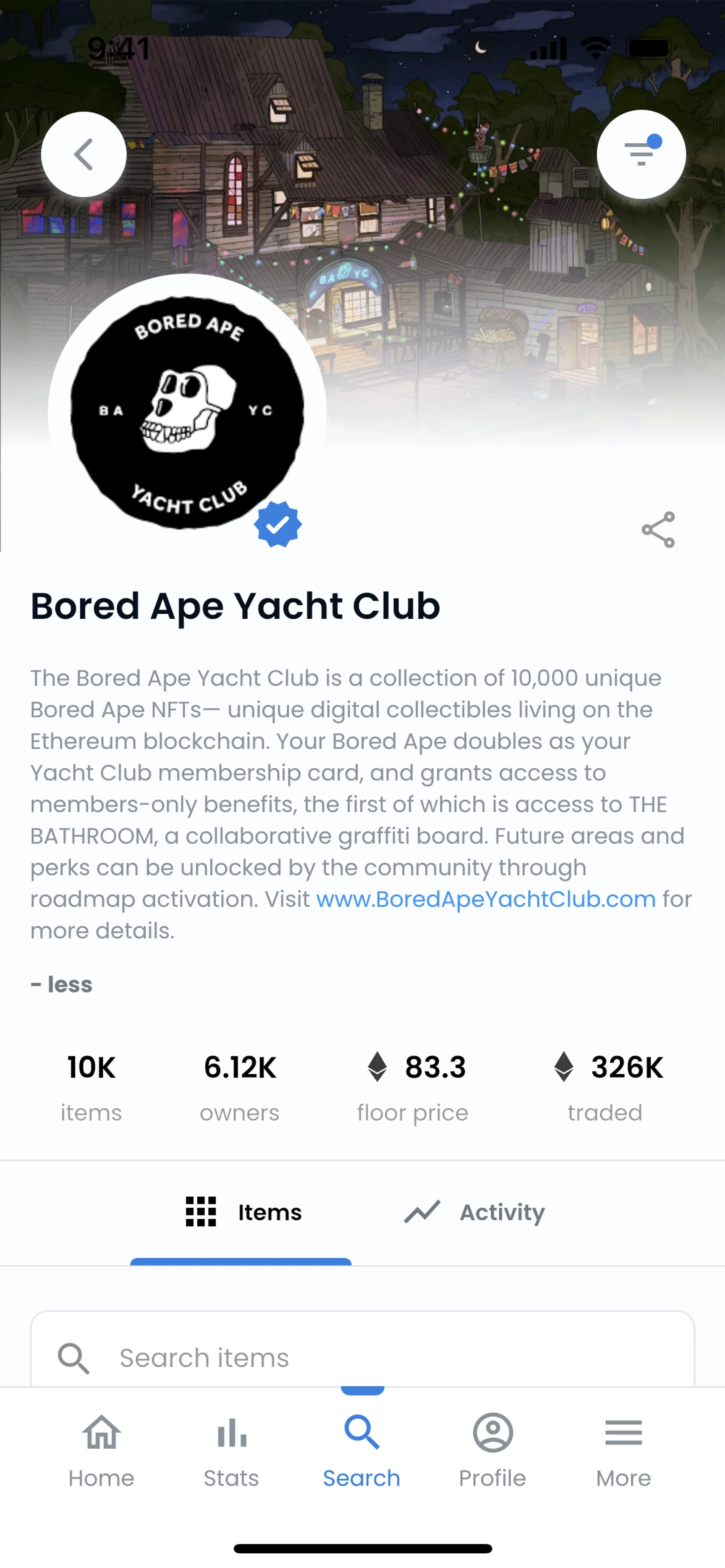Switch to the Activity tab

(x=475, y=1212)
